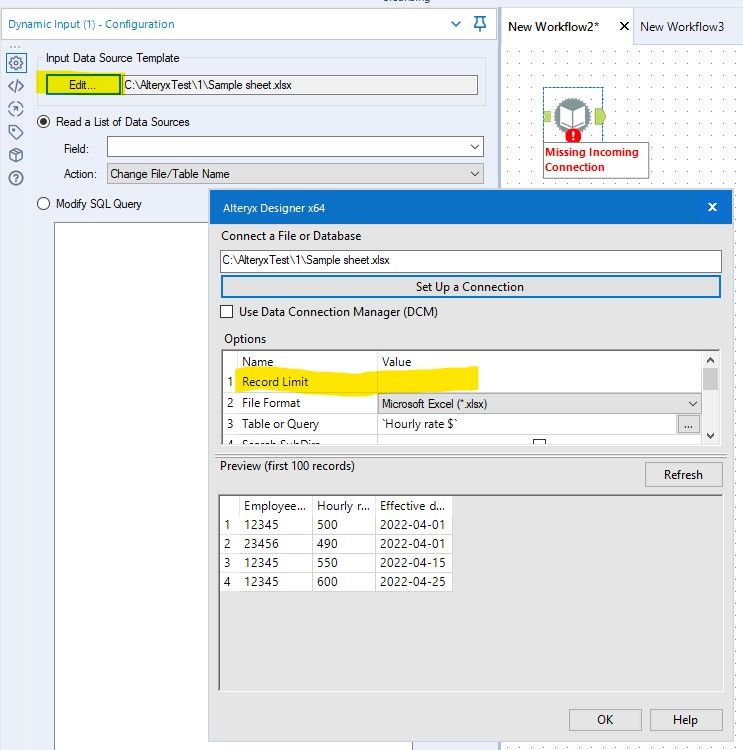
Task: Select preview cell 490
Action: (344, 544)
